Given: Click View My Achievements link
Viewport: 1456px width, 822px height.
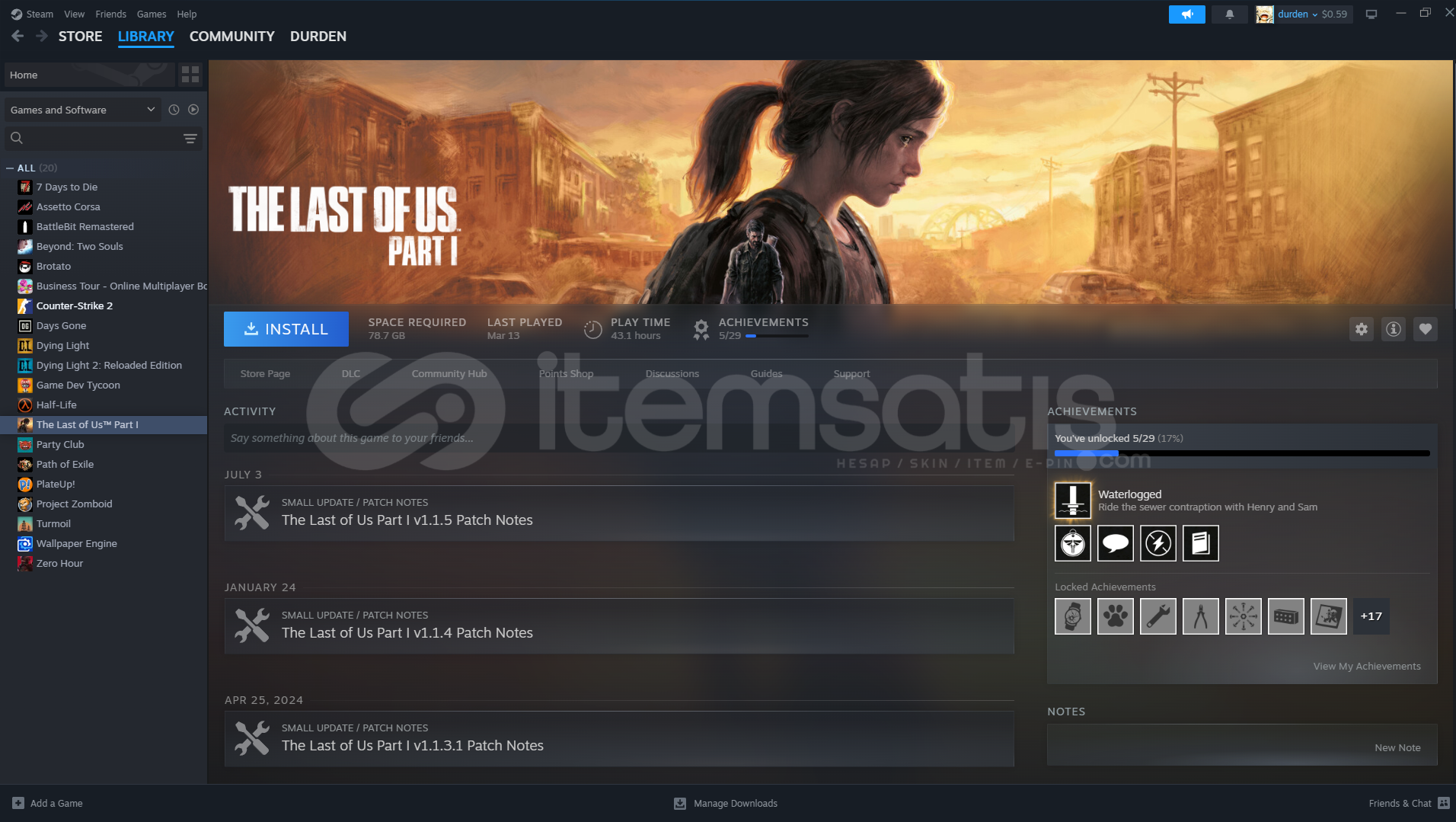Looking at the screenshot, I should pyautogui.click(x=1367, y=666).
